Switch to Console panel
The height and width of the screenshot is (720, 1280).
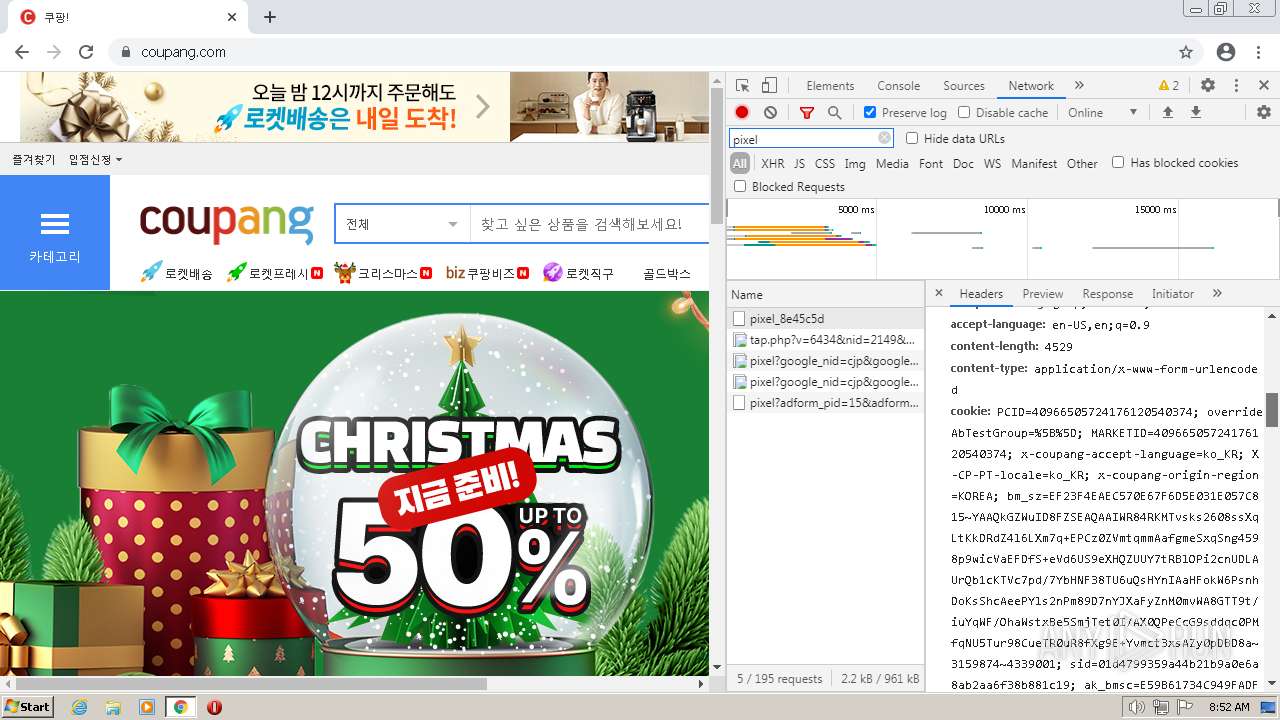pos(898,86)
